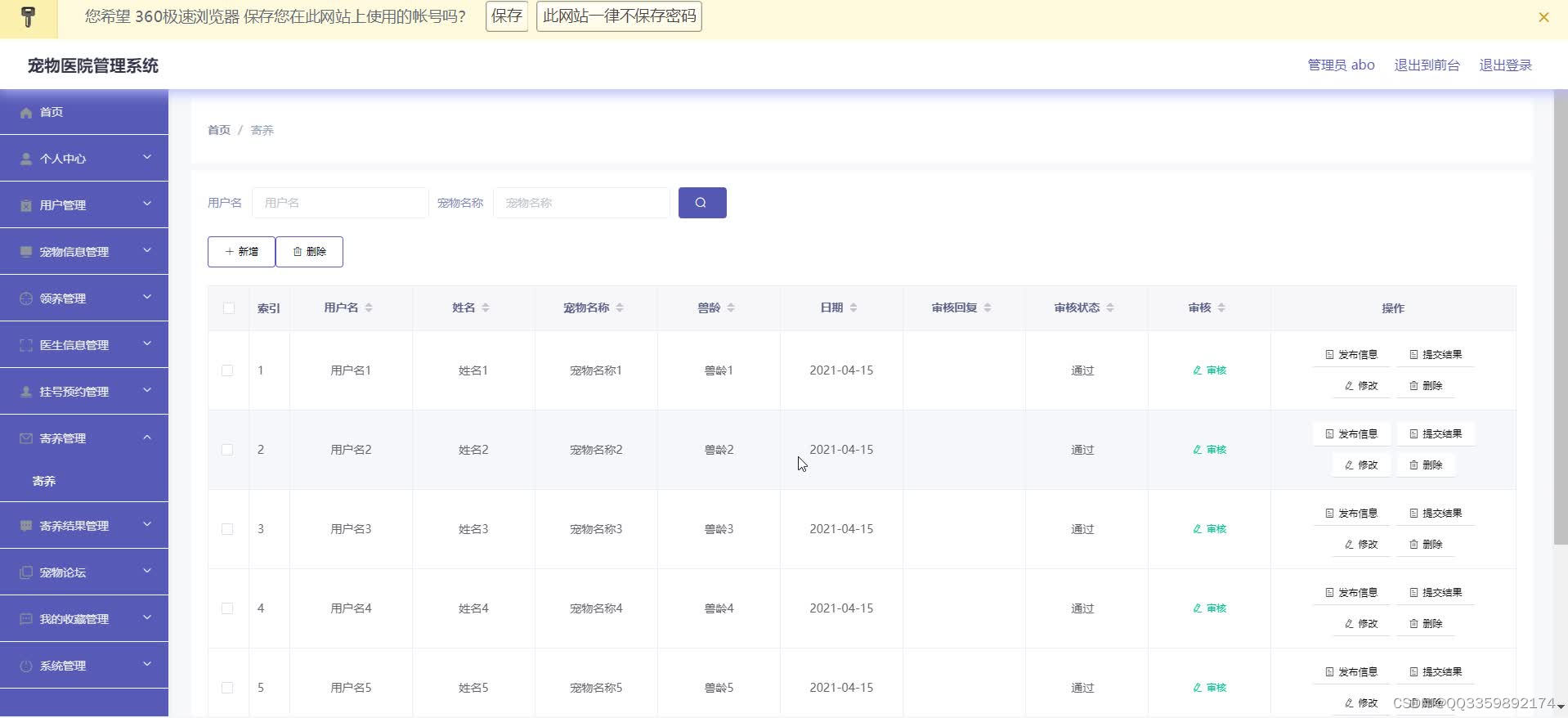Click the envelope icon beside 寄养管理

pos(26,438)
